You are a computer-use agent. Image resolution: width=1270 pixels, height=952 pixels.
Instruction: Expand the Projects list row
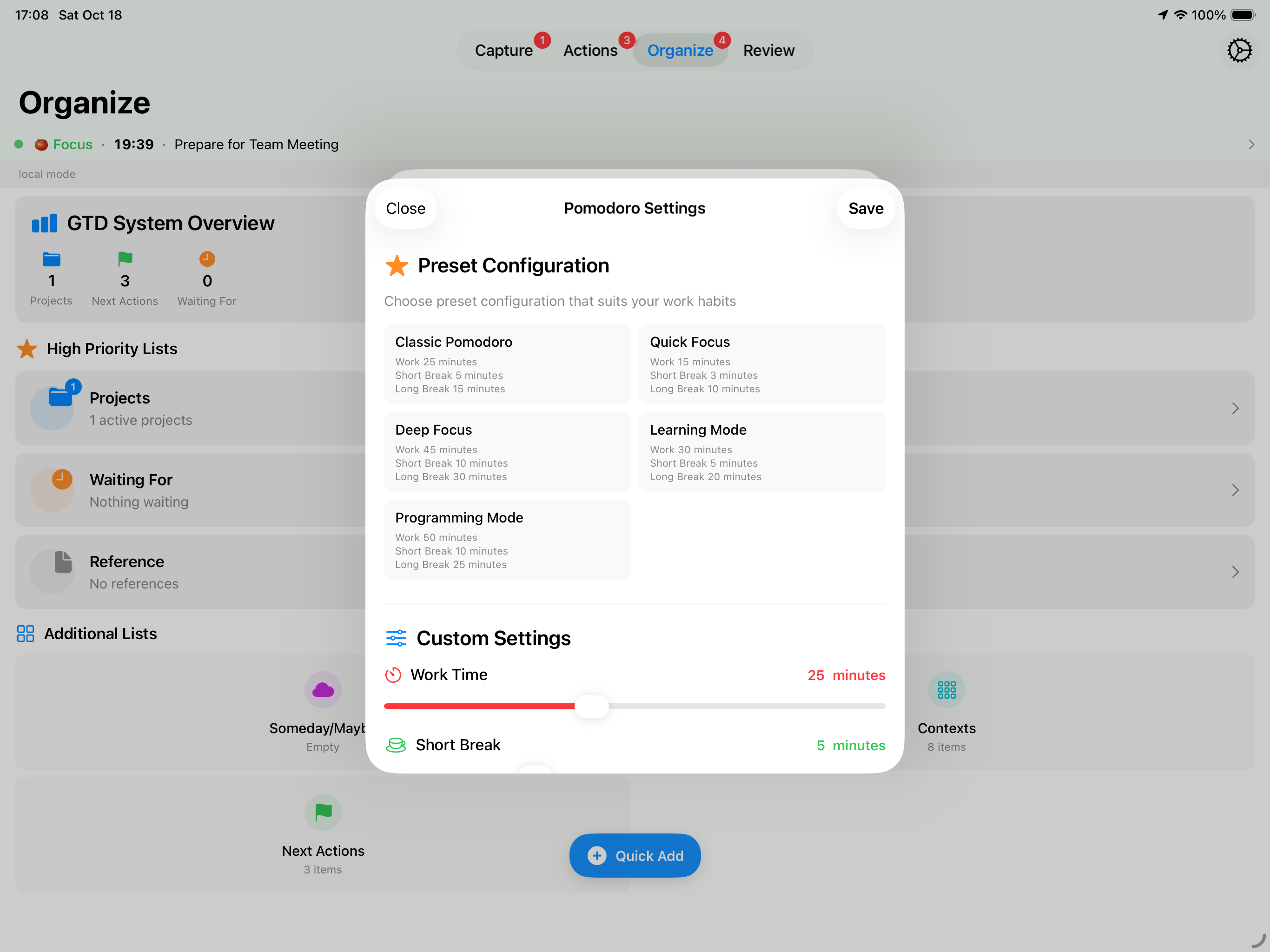pyautogui.click(x=1236, y=408)
